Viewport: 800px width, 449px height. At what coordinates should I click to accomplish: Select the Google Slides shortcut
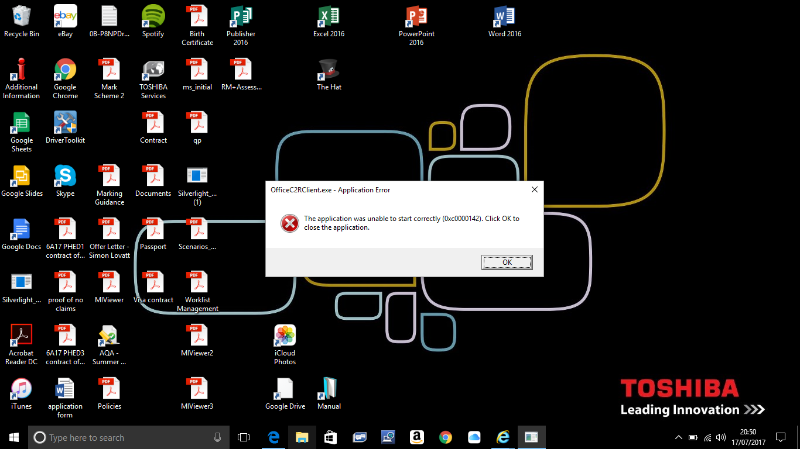point(21,181)
